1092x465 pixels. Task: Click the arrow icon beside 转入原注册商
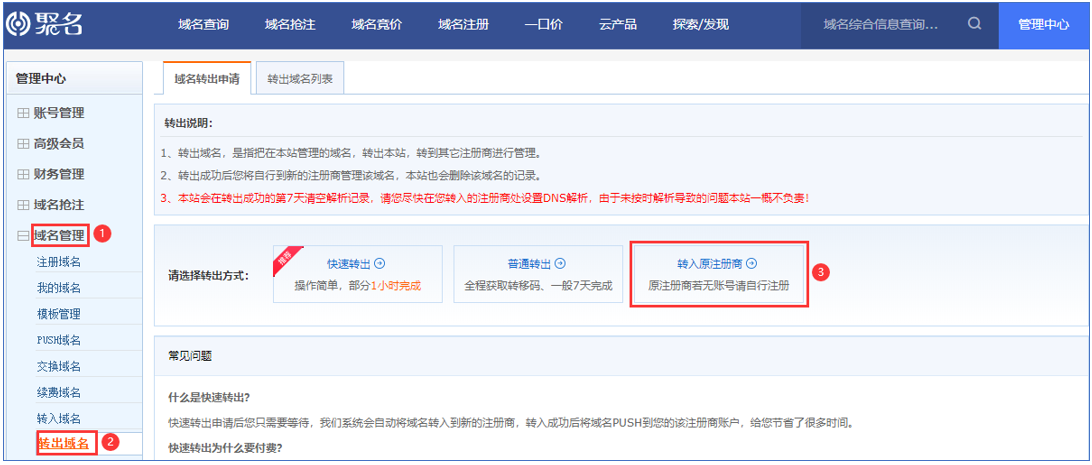click(x=752, y=264)
